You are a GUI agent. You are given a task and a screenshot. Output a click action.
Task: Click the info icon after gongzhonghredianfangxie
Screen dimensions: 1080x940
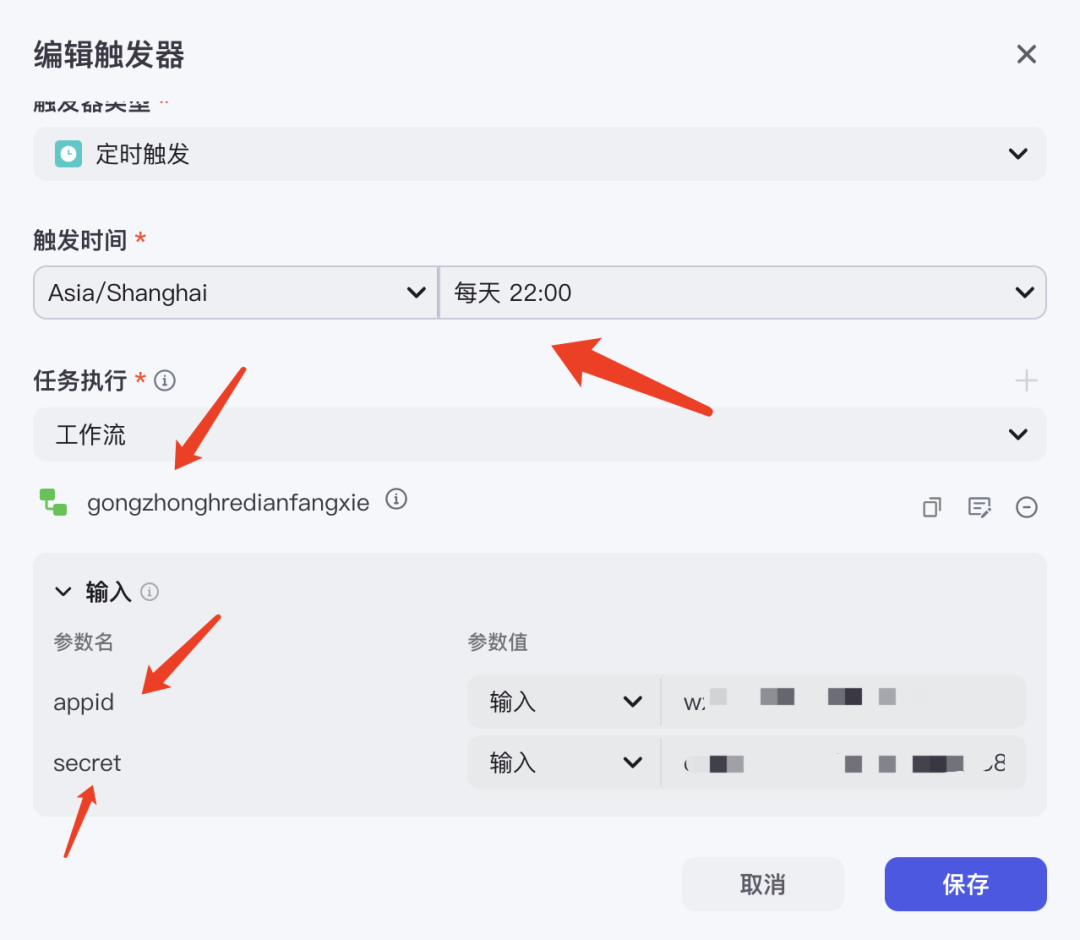tap(396, 499)
